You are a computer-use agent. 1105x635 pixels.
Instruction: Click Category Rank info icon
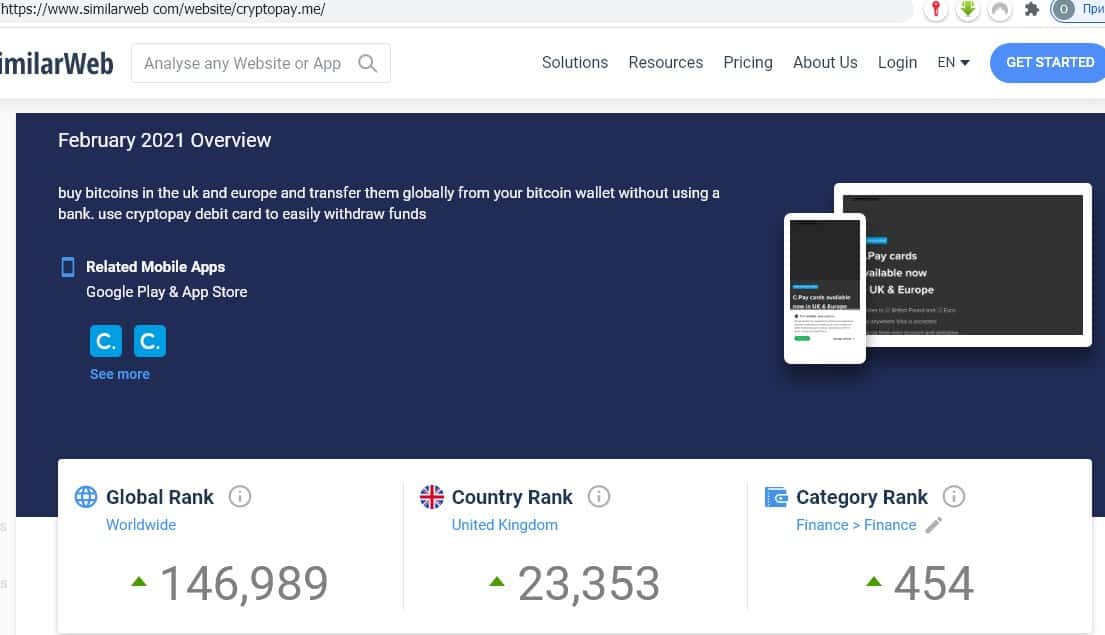click(x=954, y=496)
